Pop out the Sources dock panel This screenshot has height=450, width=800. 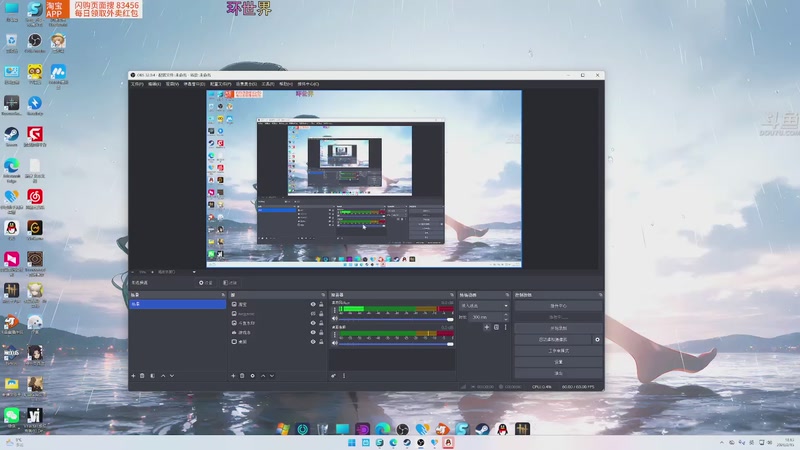point(323,295)
